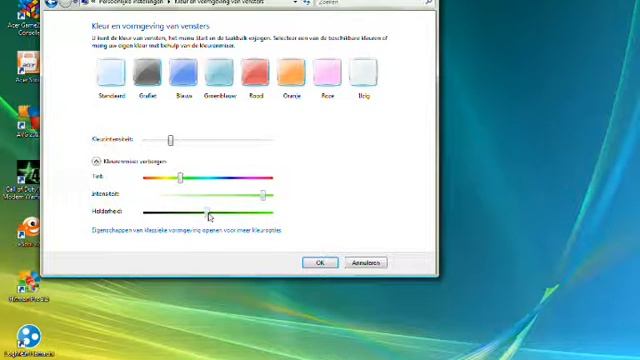This screenshot has width=640, height=360.
Task: Confirm the color settings with OK
Action: [320, 263]
